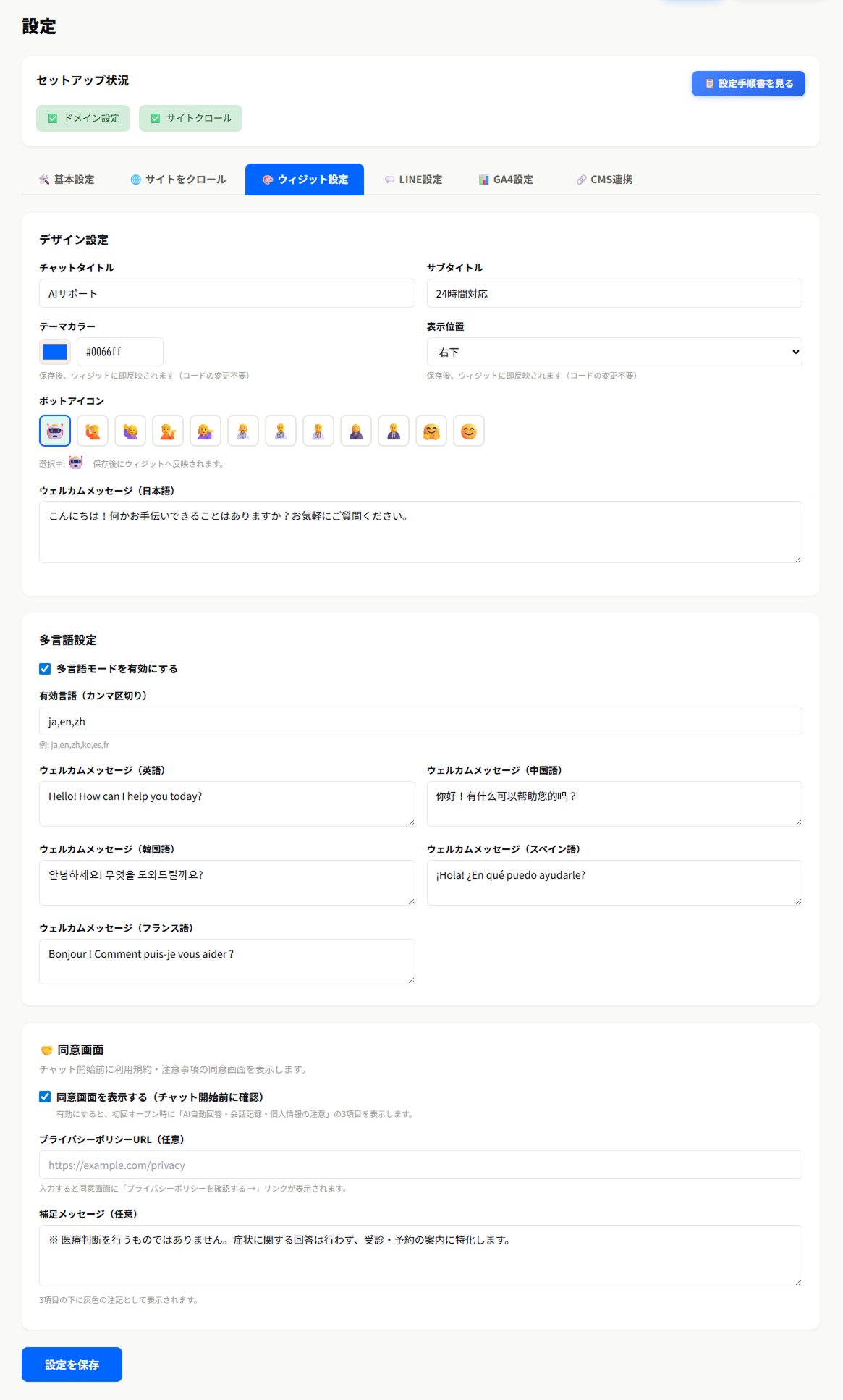Go to the CMS連携 tab

coord(604,180)
